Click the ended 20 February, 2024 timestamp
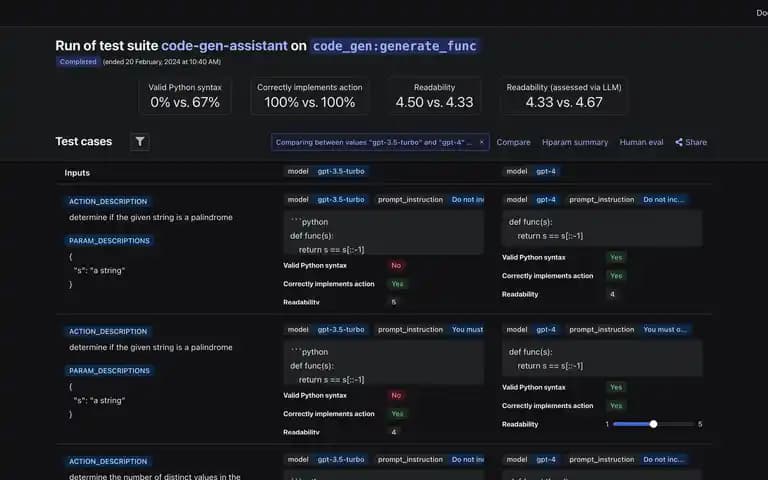Viewport: 768px width, 480px height. tap(162, 62)
